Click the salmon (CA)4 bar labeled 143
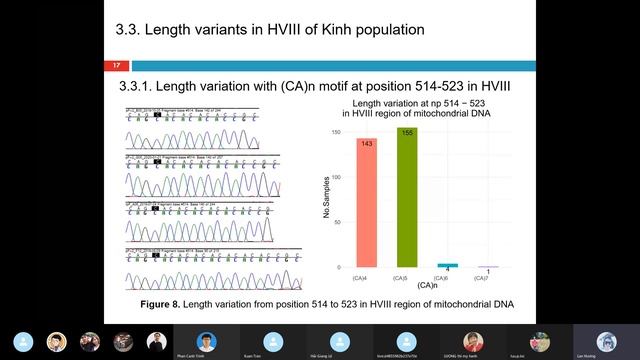 click(x=367, y=203)
